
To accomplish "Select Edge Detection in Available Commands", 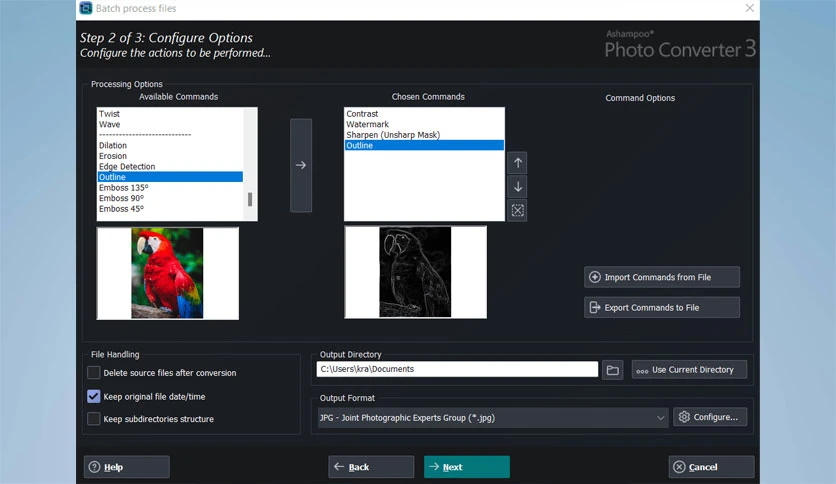I will tap(170, 166).
